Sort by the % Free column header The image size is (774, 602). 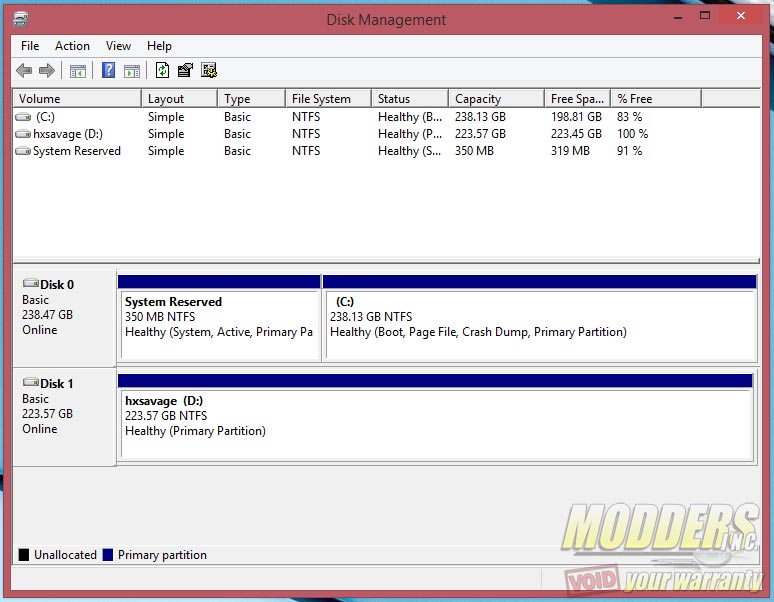656,99
